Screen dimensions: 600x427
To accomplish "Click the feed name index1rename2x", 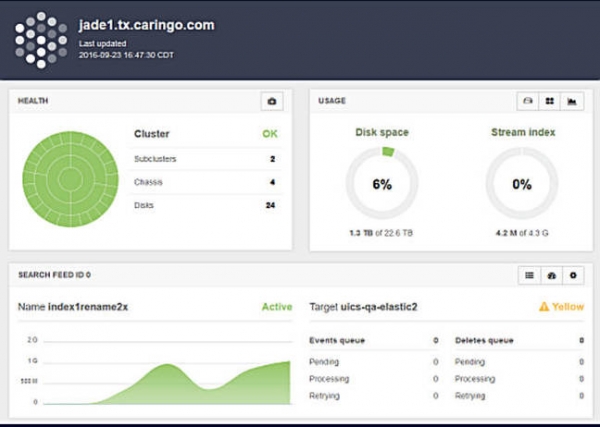I will pyautogui.click(x=88, y=307).
